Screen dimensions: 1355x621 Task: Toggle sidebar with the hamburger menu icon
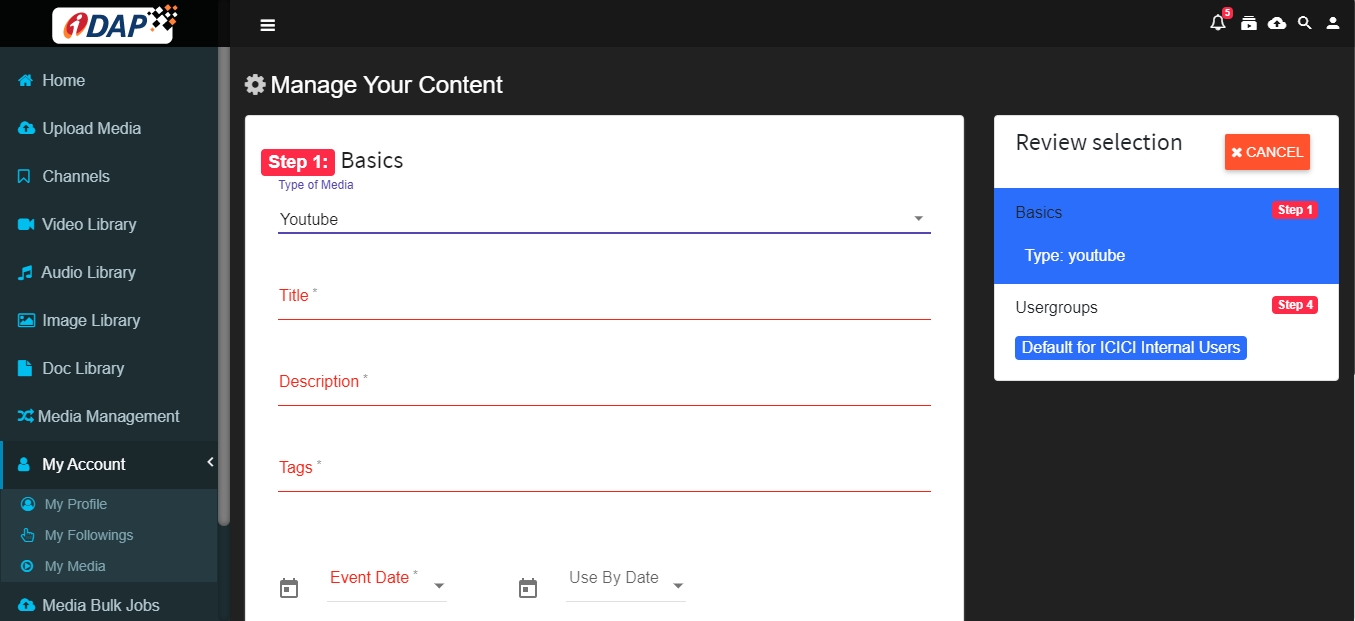coord(267,25)
